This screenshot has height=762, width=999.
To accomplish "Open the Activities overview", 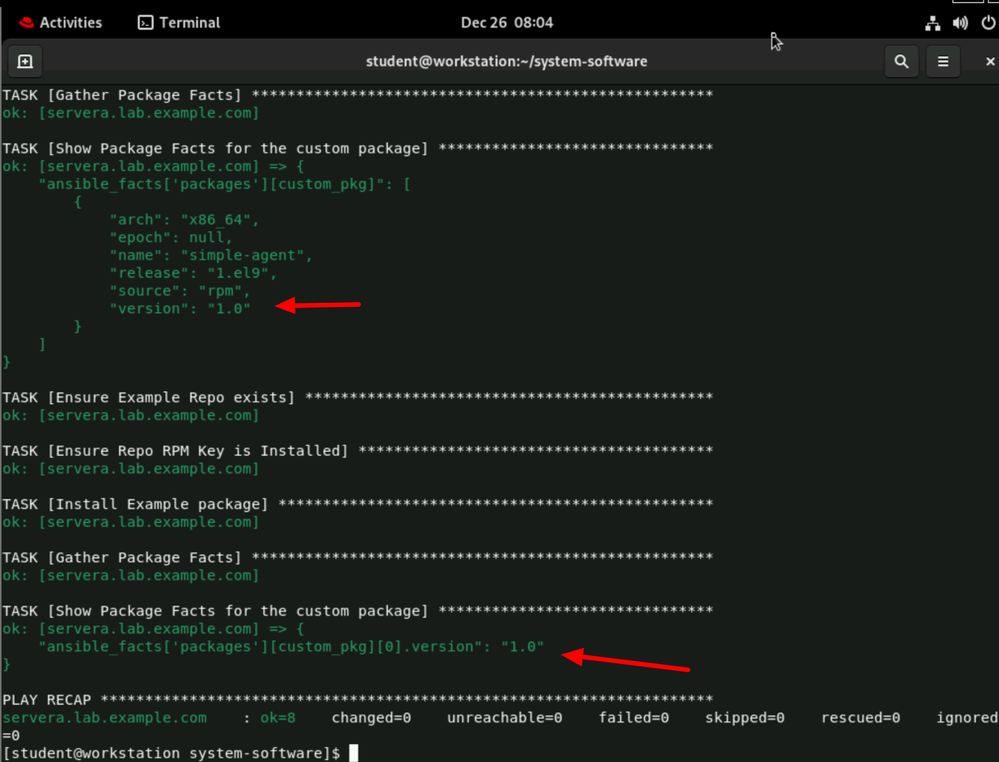I will coord(70,22).
